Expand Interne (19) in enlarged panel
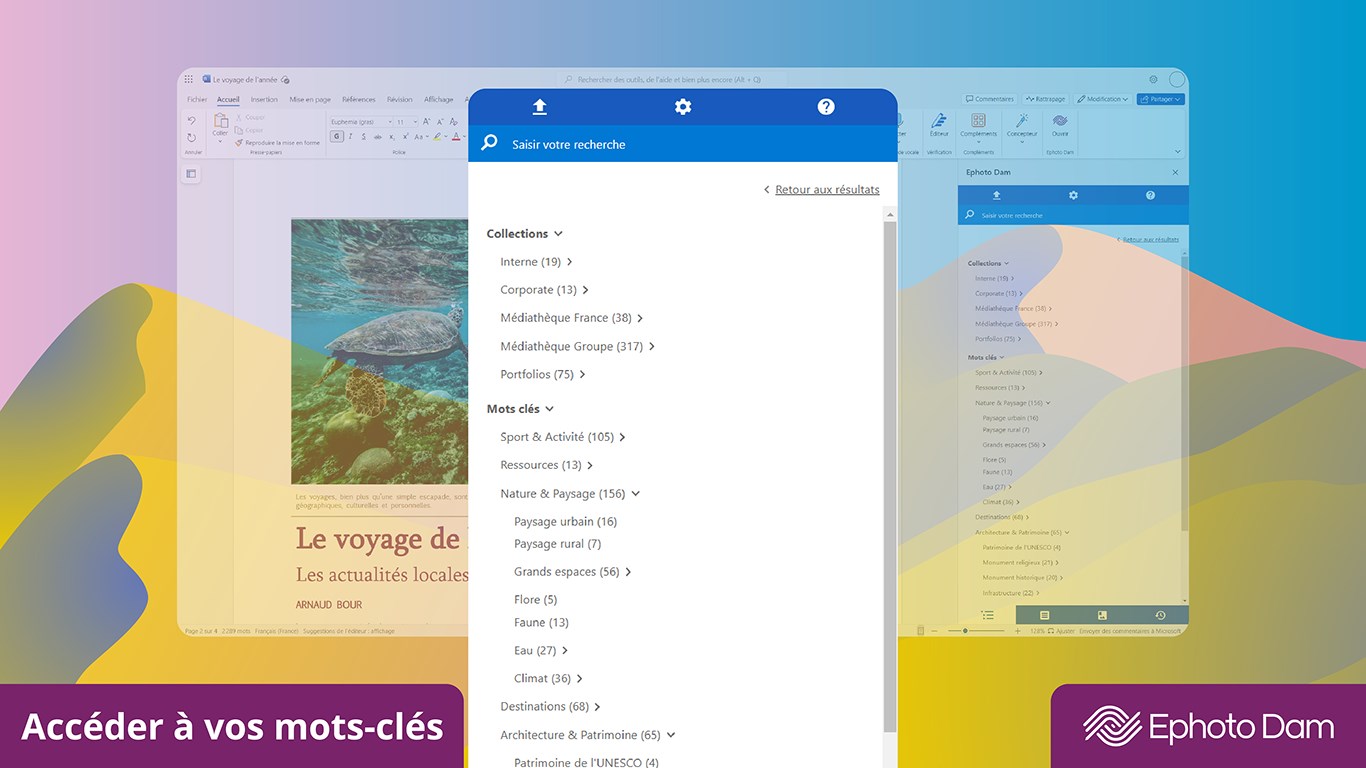The width and height of the screenshot is (1366, 768). [x=569, y=262]
